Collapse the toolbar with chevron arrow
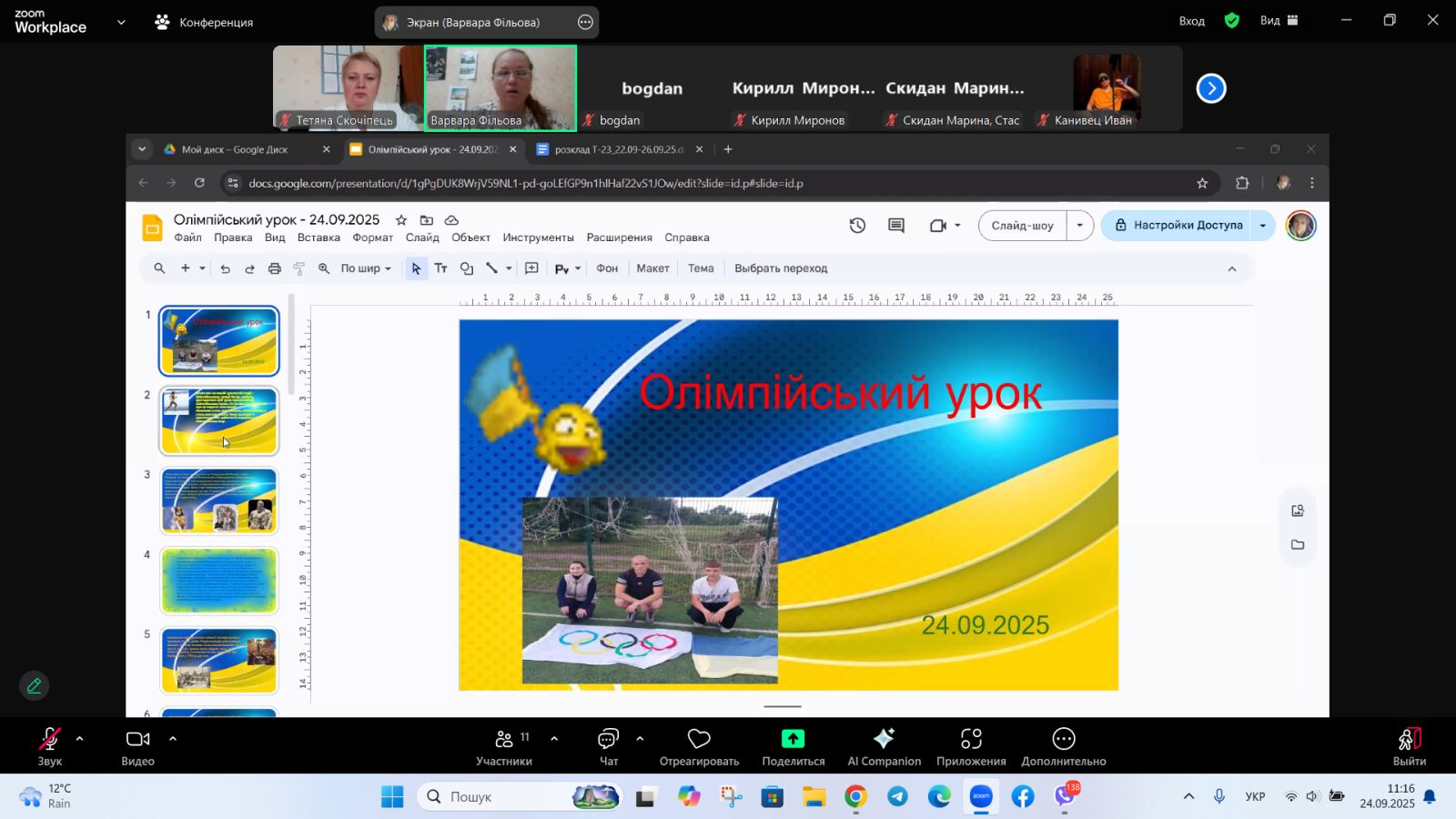 tap(1232, 268)
